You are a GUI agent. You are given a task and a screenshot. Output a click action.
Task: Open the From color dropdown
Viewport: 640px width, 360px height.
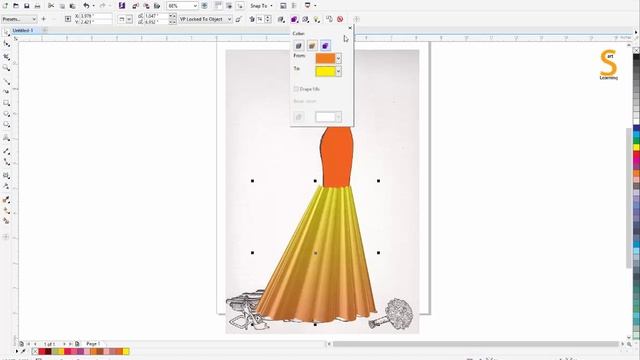point(338,58)
